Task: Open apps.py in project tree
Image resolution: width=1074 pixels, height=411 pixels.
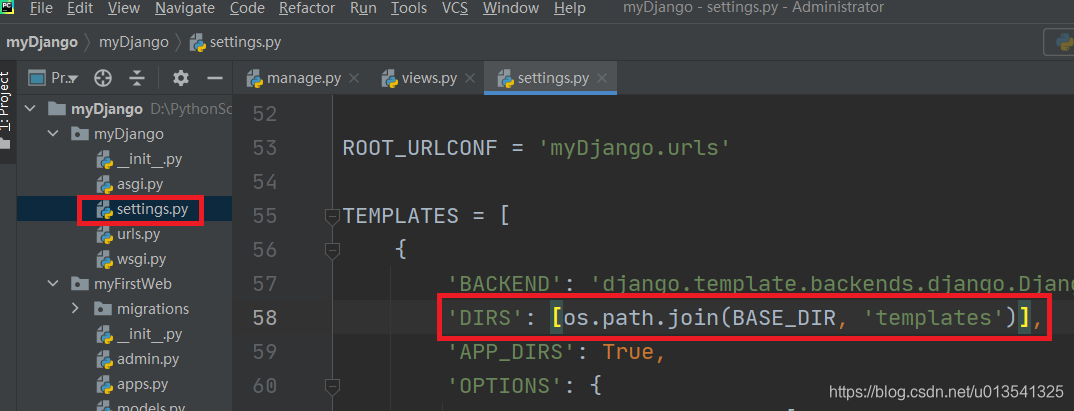Action: click(144, 384)
